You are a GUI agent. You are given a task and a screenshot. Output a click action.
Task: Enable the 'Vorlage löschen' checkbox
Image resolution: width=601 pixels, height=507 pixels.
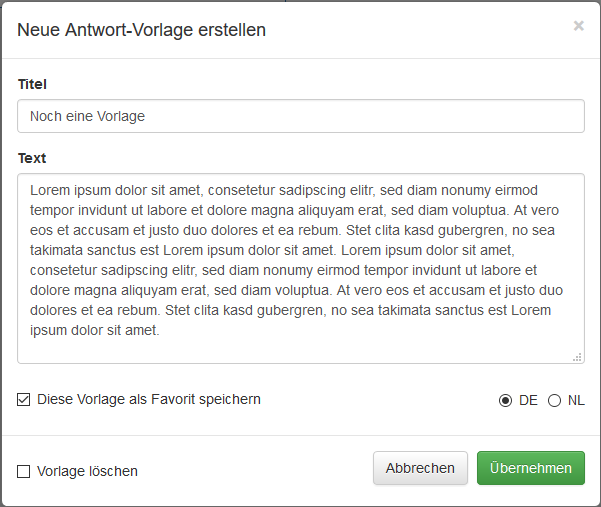(24, 471)
